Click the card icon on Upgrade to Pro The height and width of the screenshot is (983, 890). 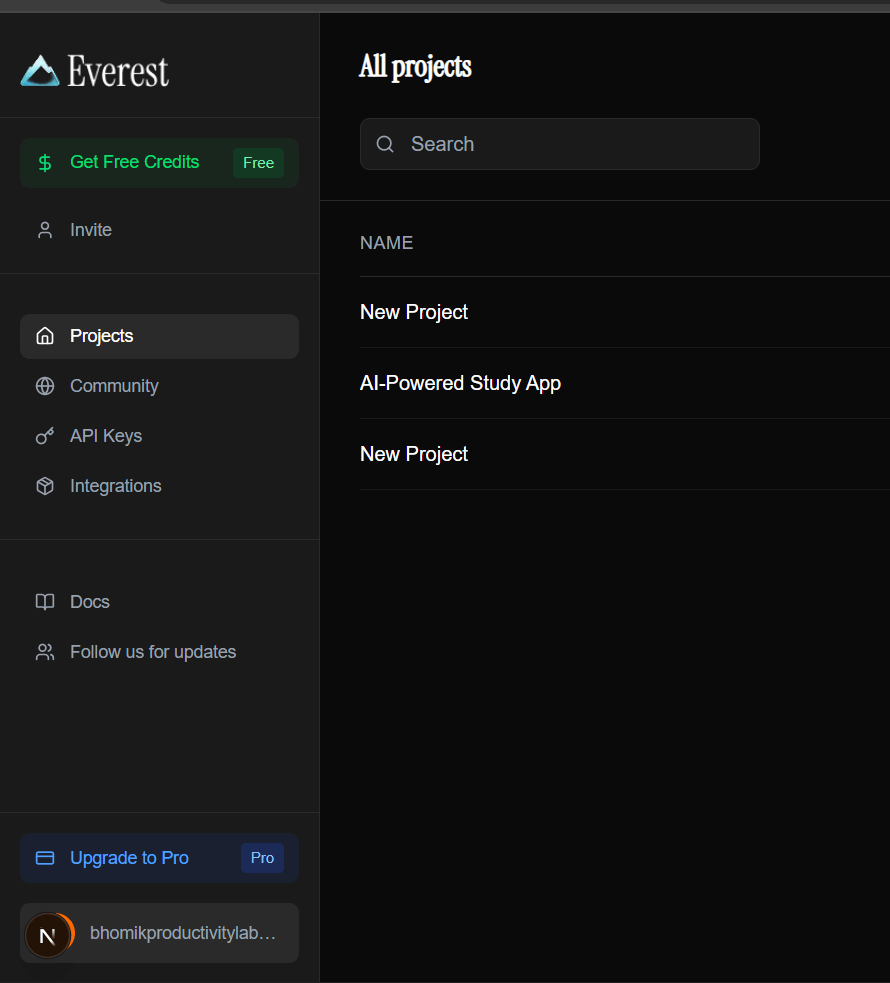(45, 858)
